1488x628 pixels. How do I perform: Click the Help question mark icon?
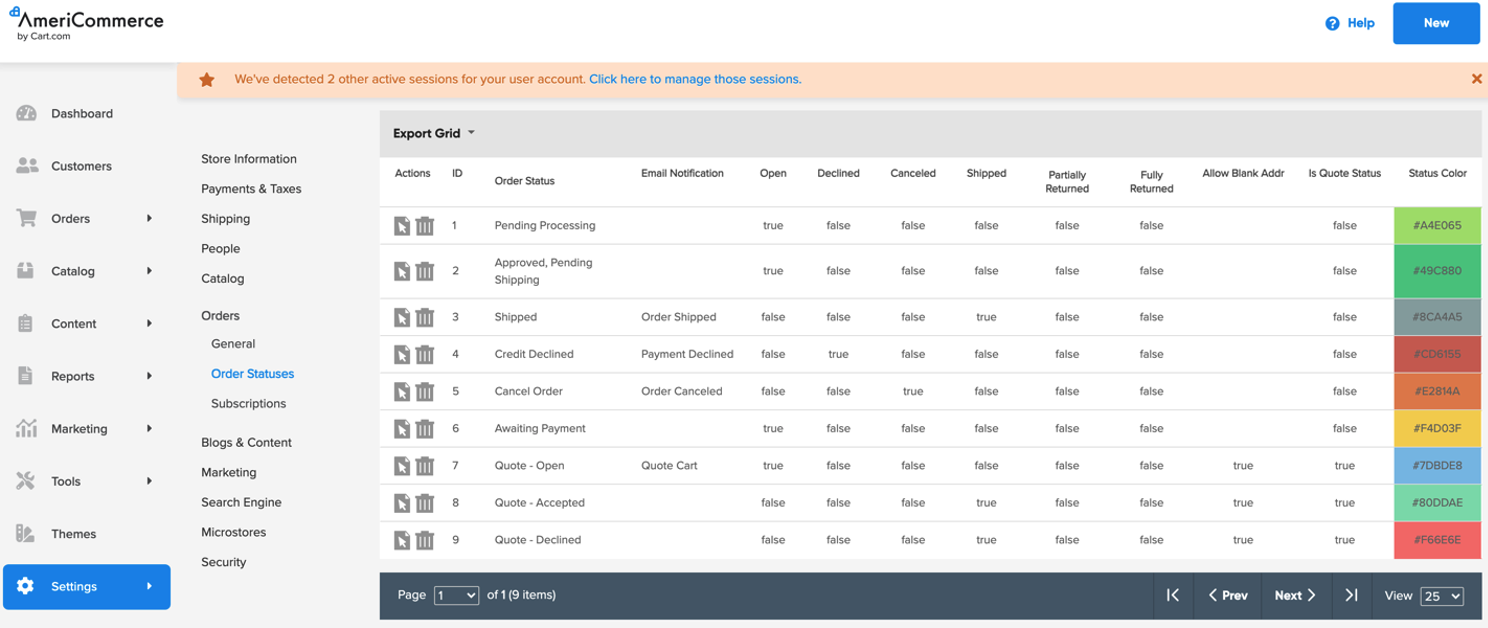(1332, 23)
